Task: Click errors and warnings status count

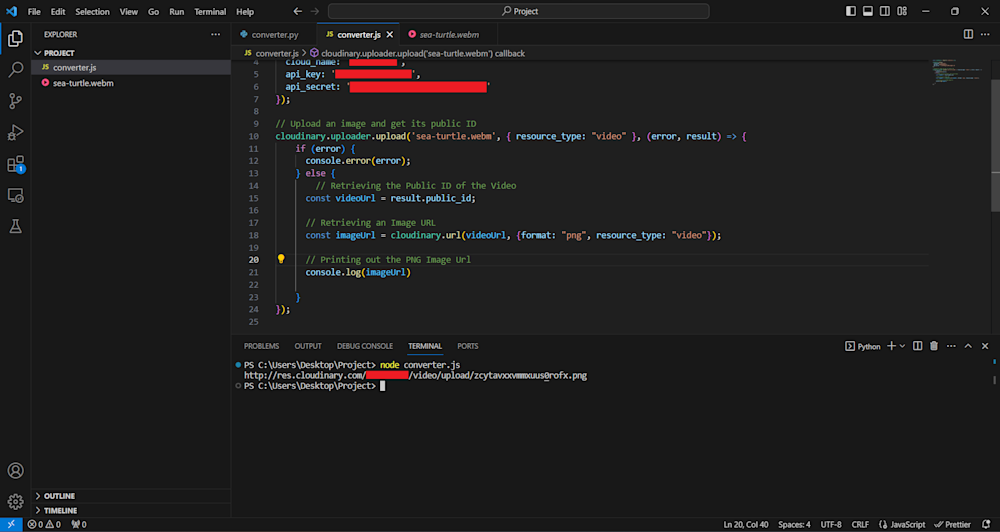Action: (44, 524)
